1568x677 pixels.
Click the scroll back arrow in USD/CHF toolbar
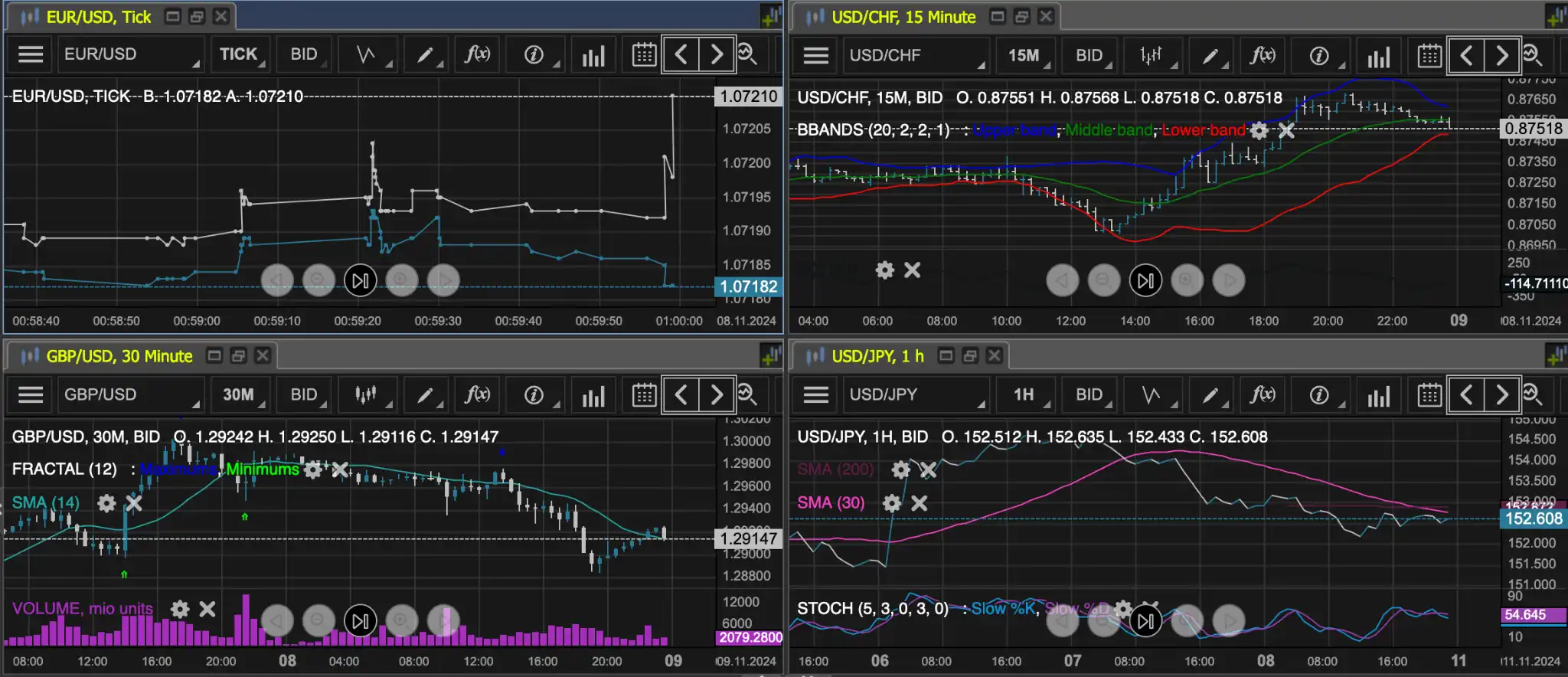pos(1466,56)
